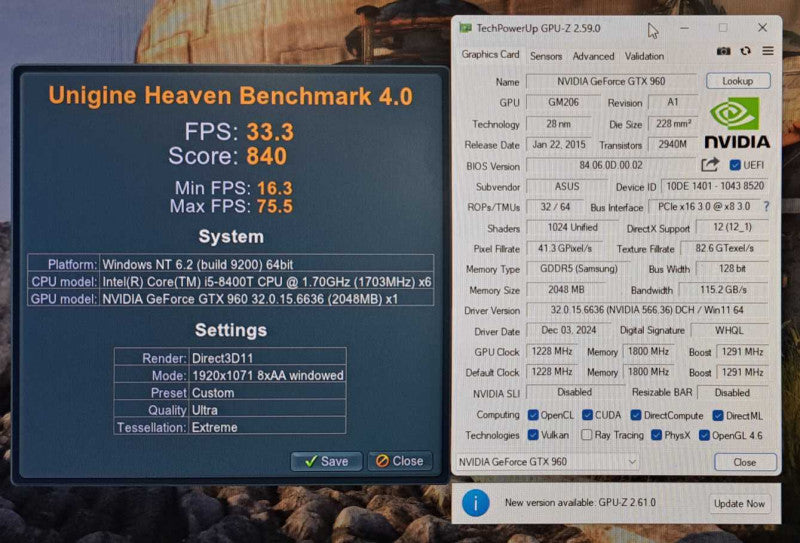Click the CPU model row Intel Core i5-8400T
800x543 pixels.
coord(231,282)
